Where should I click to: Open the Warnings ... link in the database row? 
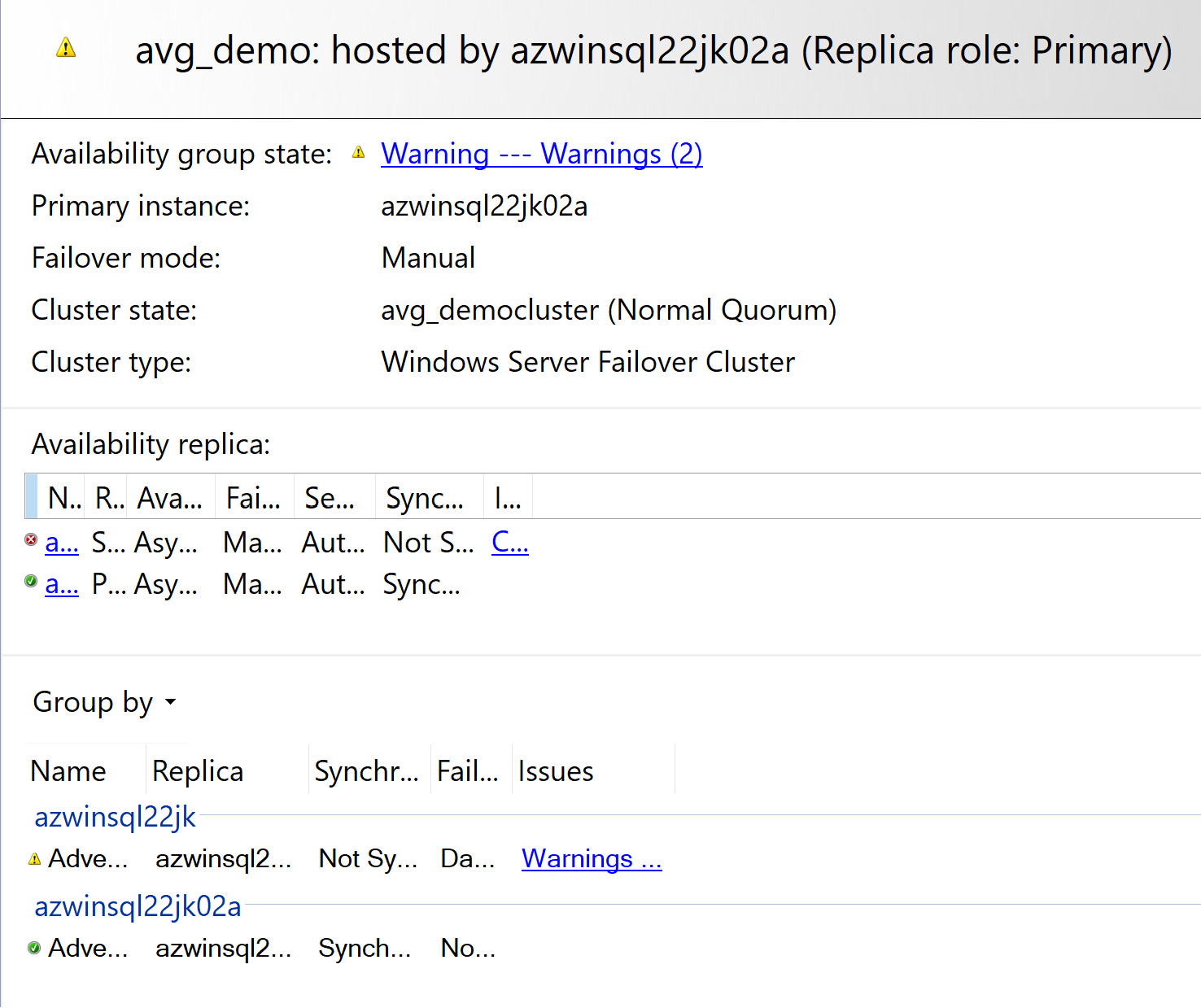pos(592,858)
